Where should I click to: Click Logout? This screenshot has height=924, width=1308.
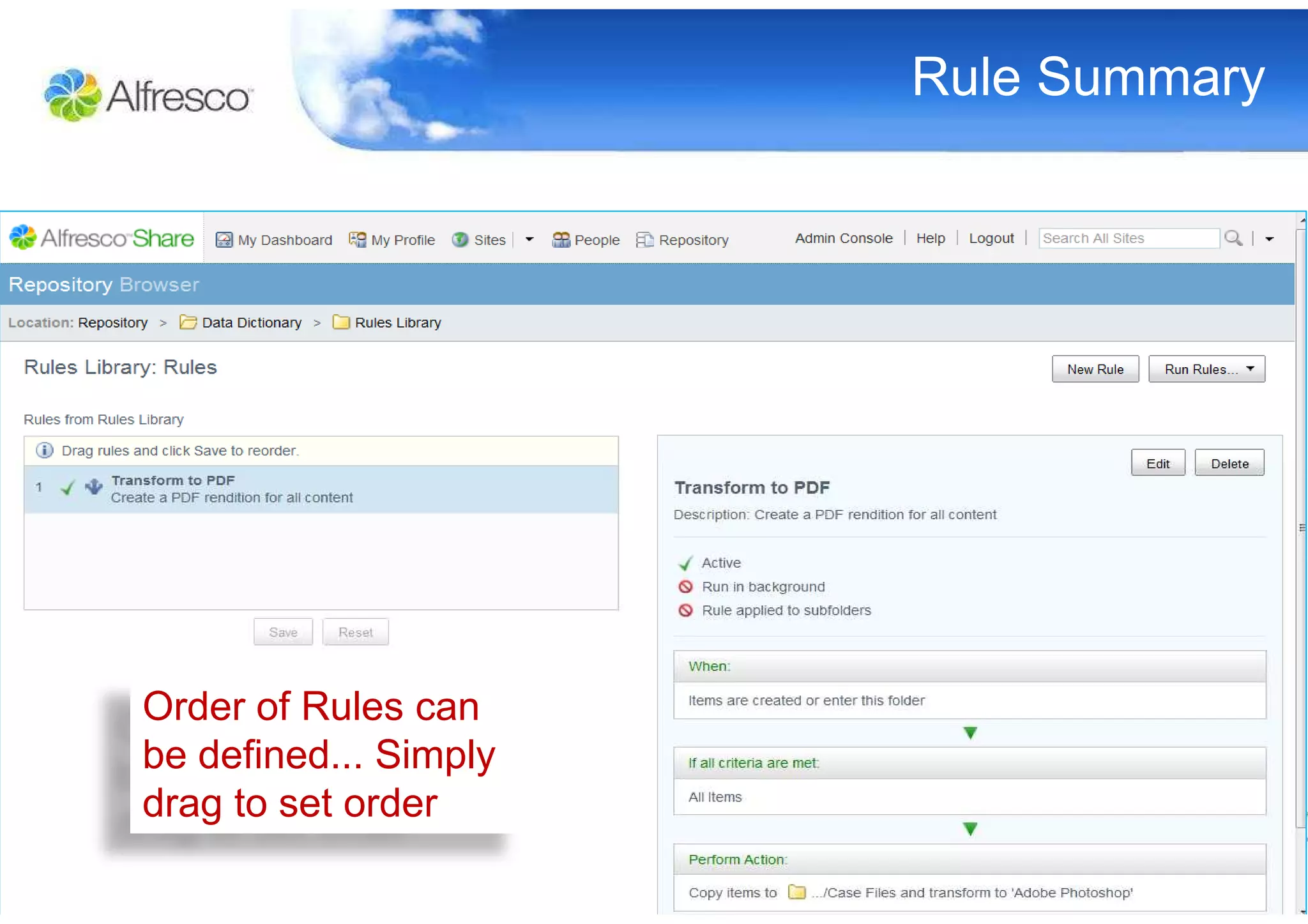tap(991, 238)
